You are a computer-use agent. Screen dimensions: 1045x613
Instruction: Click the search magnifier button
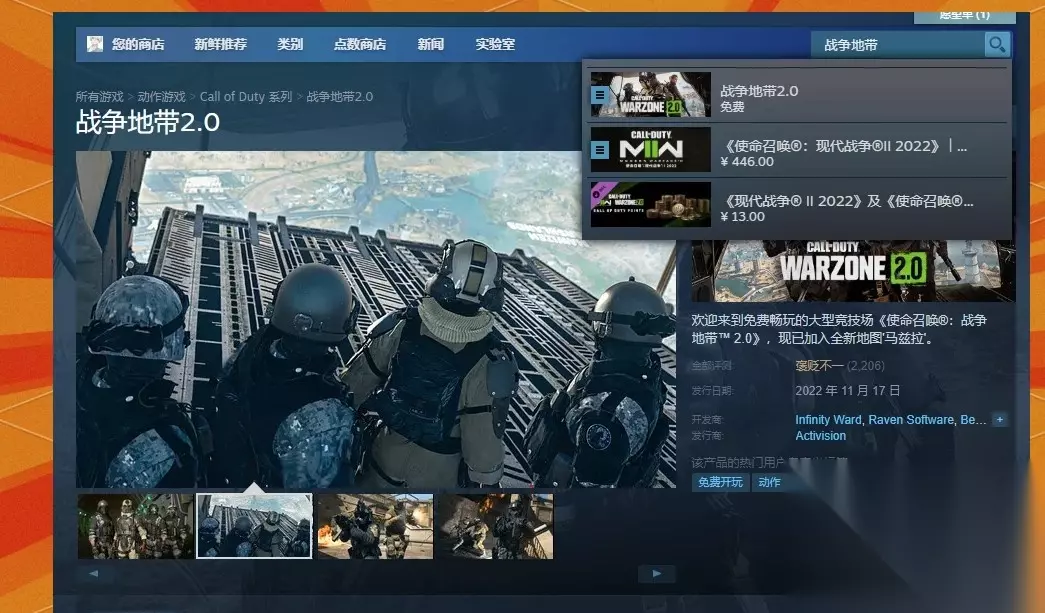997,45
